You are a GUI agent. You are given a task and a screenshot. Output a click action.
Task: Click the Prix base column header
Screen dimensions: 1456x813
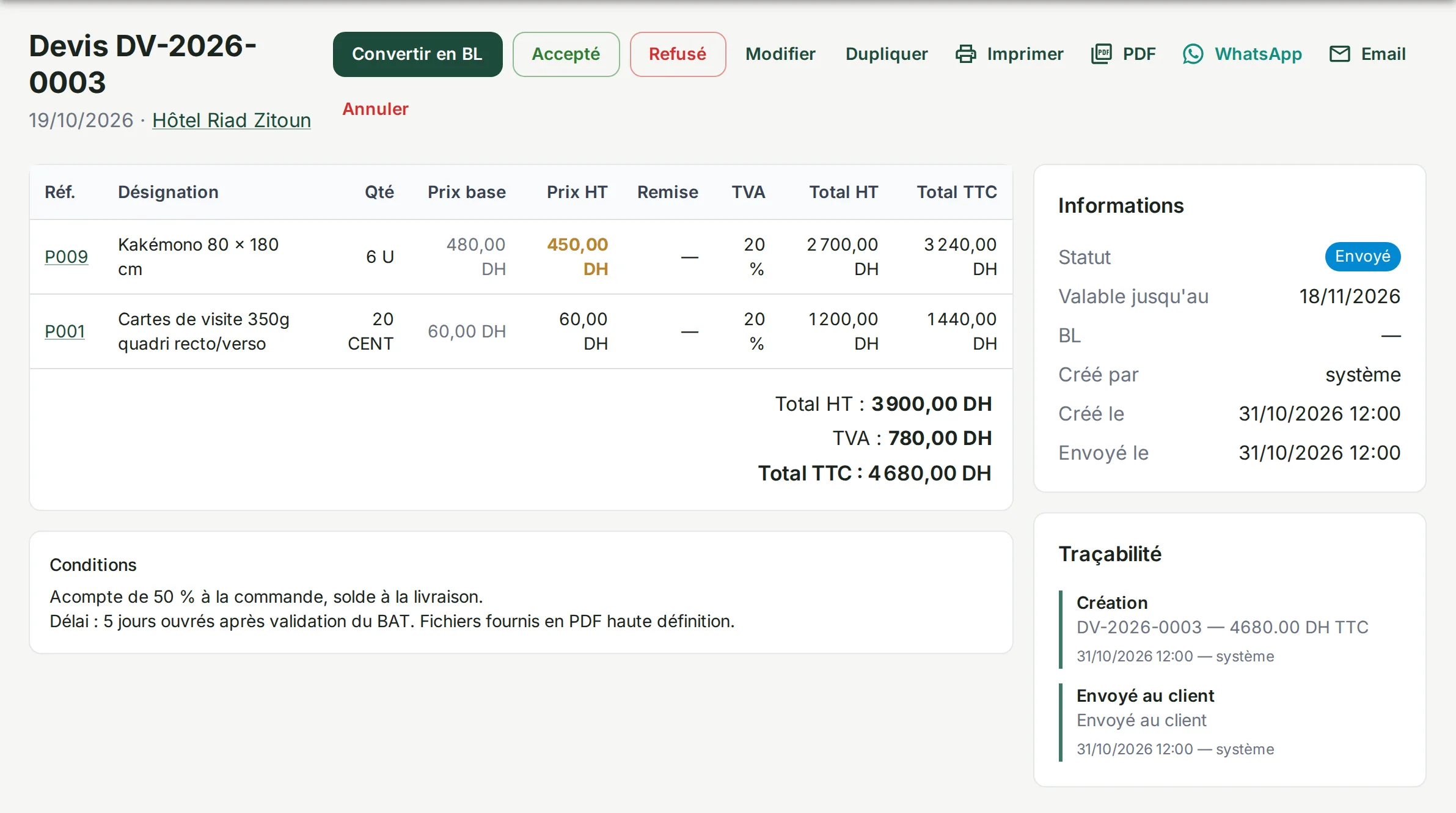pyautogui.click(x=467, y=192)
